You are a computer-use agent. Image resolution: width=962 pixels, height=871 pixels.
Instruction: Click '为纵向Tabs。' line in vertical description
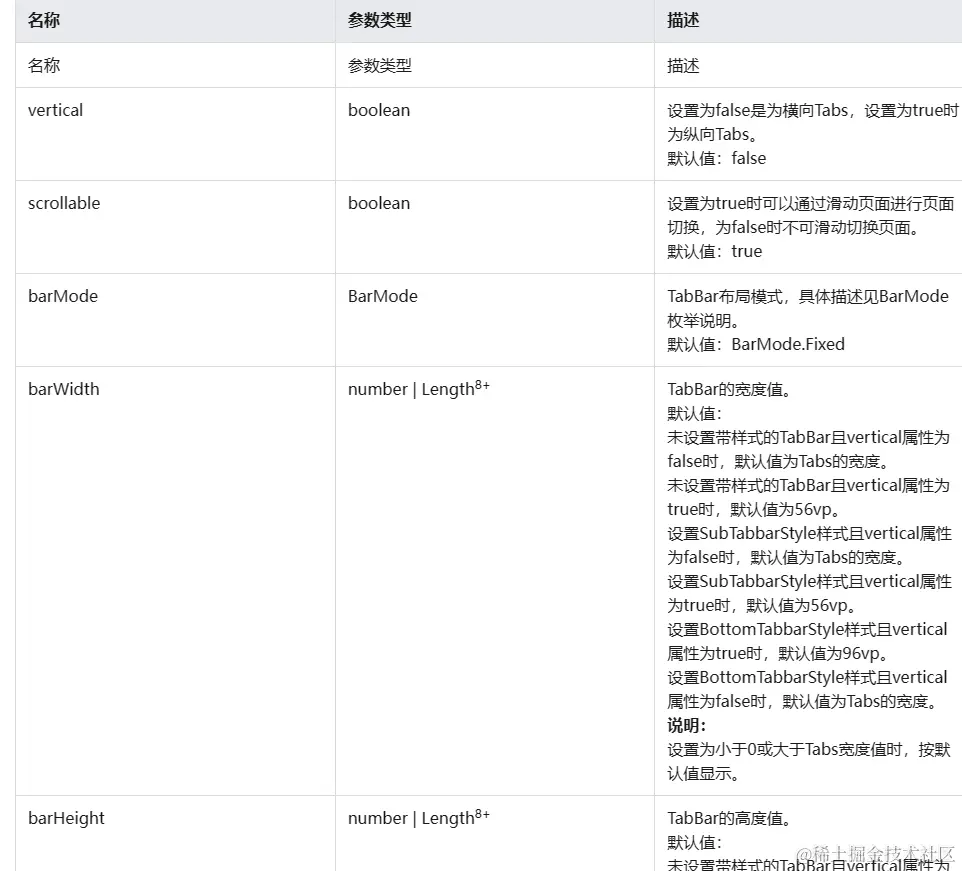714,134
